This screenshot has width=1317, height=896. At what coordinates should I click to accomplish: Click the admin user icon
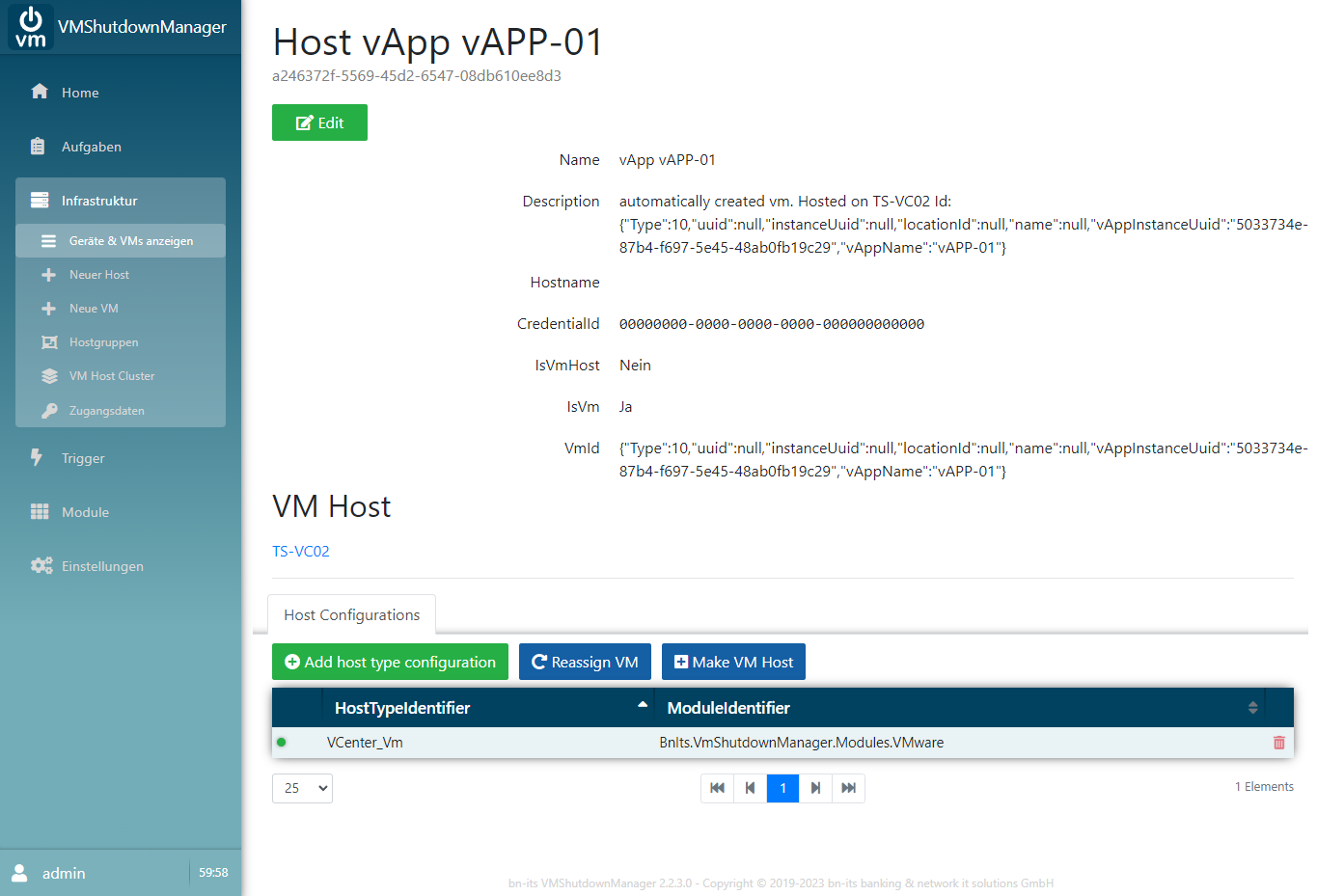coord(19,873)
